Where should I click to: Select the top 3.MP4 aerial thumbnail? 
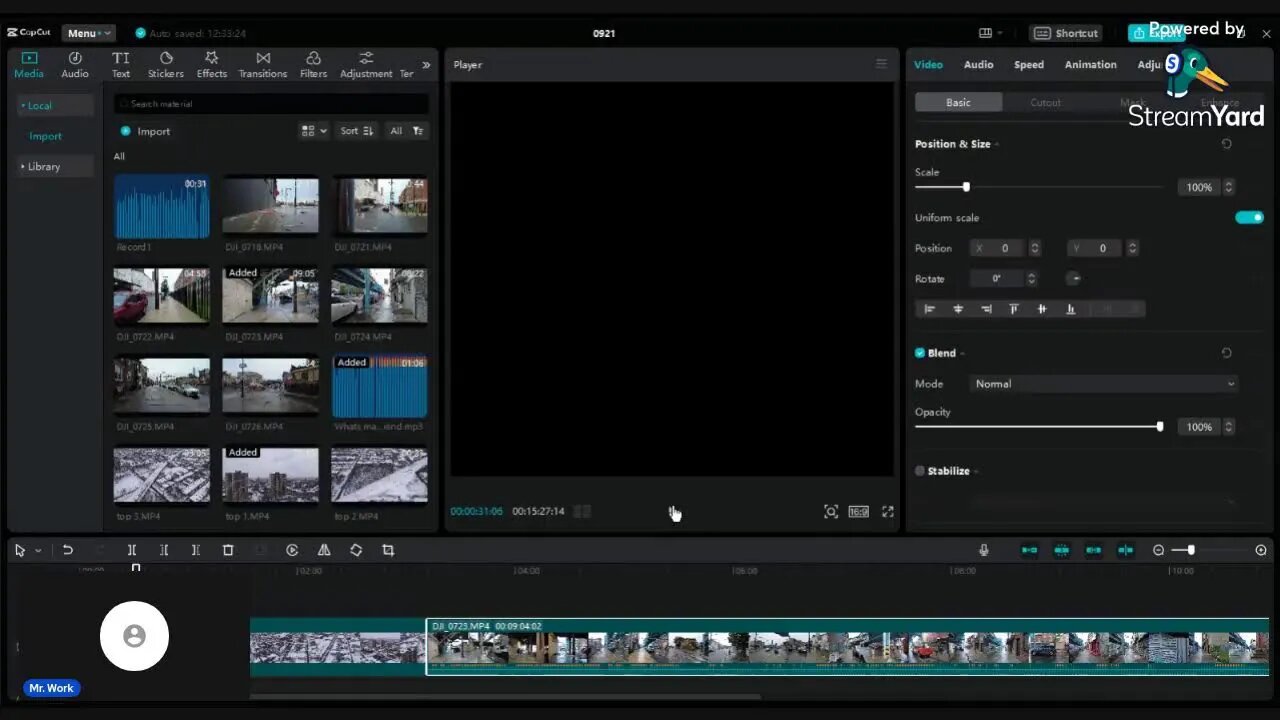(162, 475)
